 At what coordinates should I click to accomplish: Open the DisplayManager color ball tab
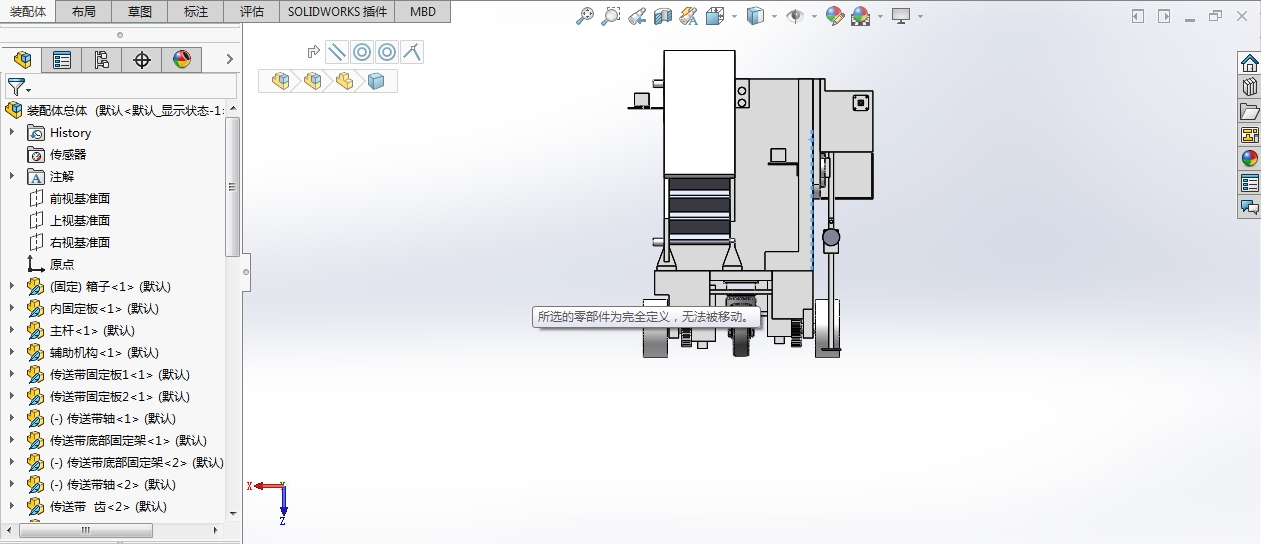[182, 60]
